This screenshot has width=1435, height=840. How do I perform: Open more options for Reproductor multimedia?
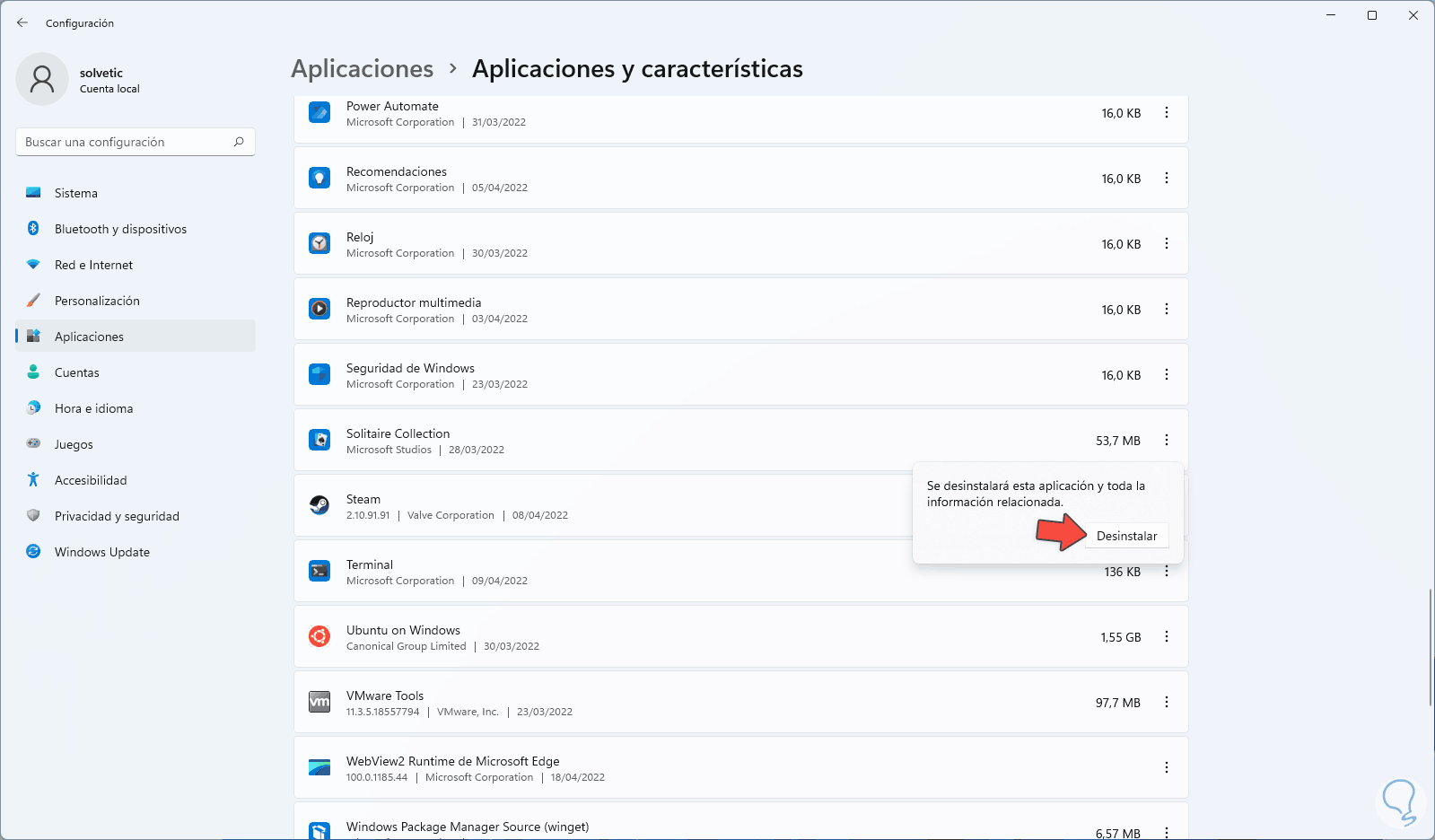tap(1167, 310)
